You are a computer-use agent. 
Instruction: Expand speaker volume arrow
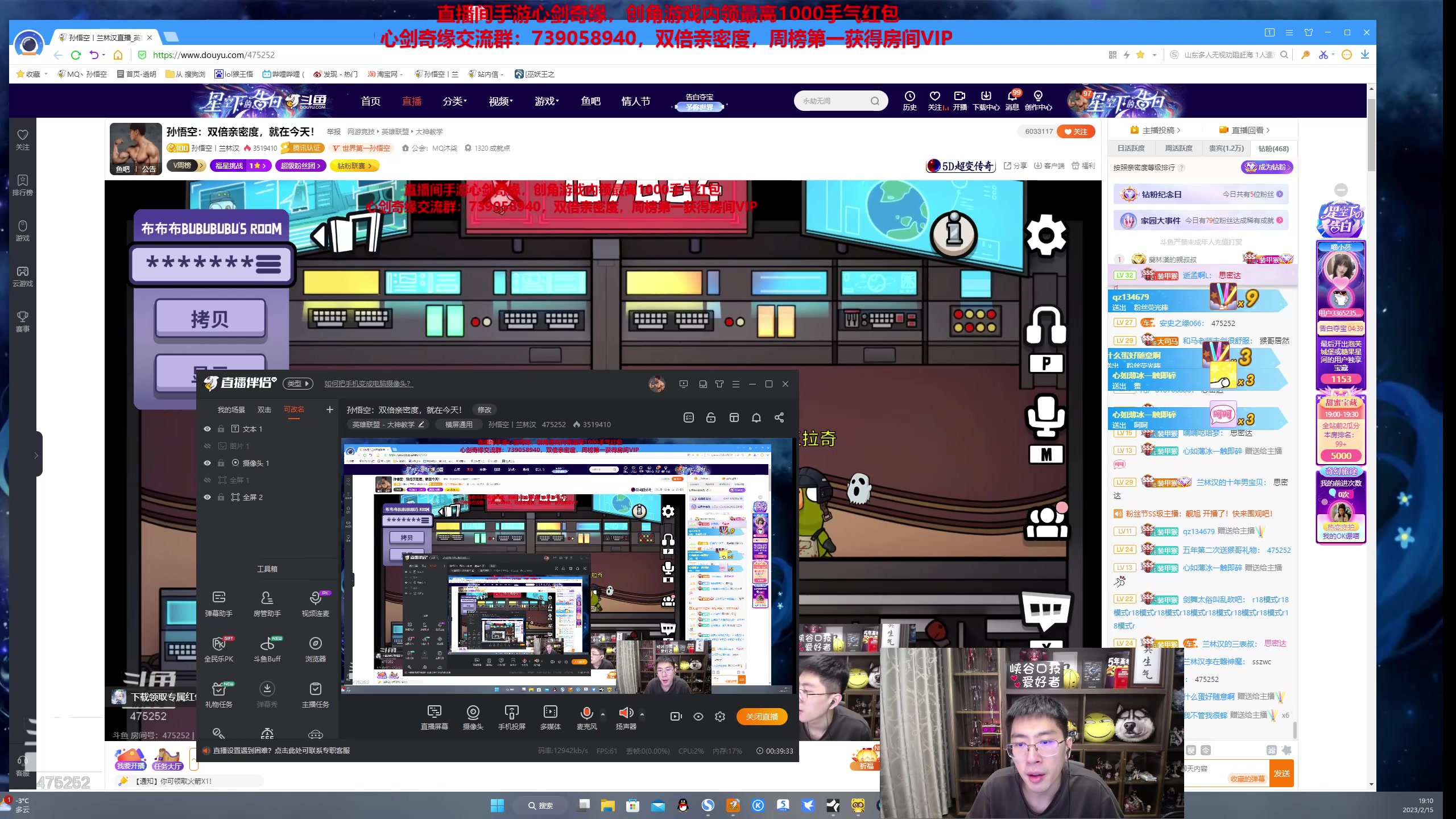click(642, 714)
